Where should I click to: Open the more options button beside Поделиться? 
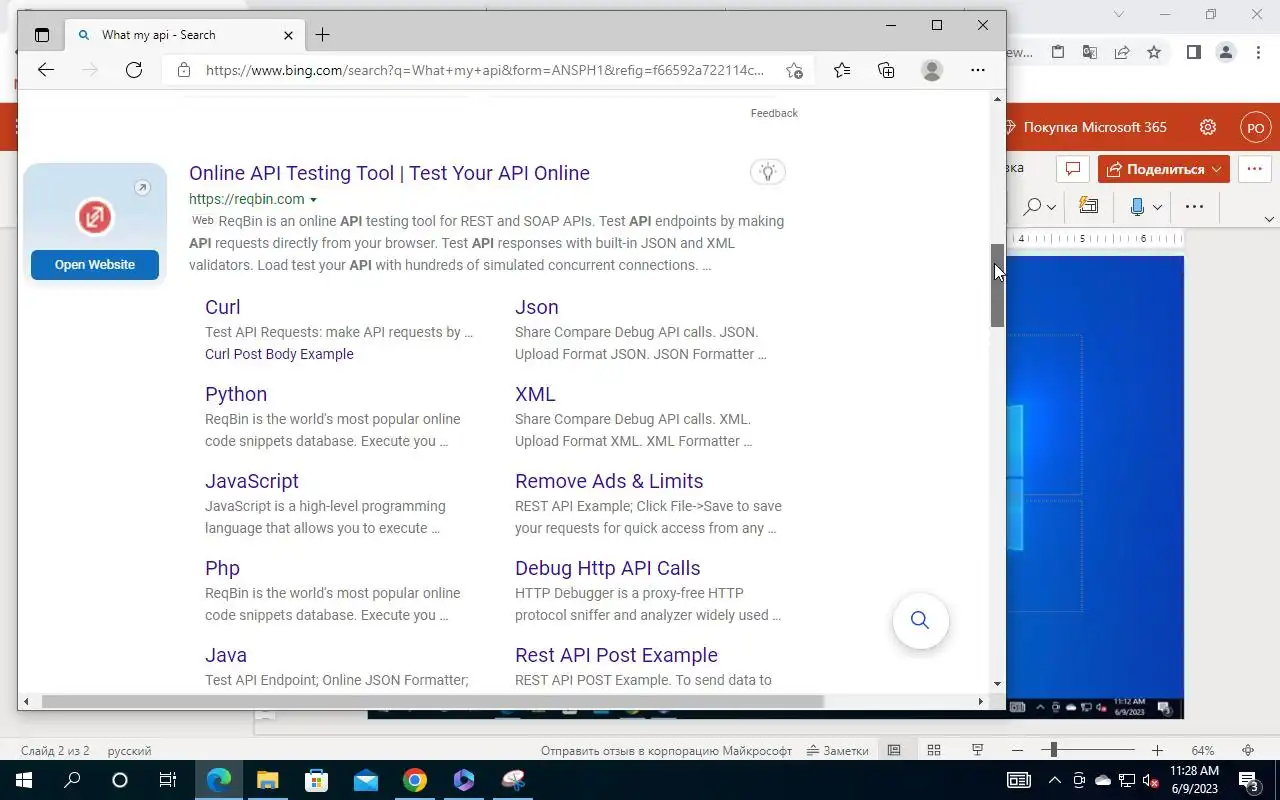[x=1254, y=169]
